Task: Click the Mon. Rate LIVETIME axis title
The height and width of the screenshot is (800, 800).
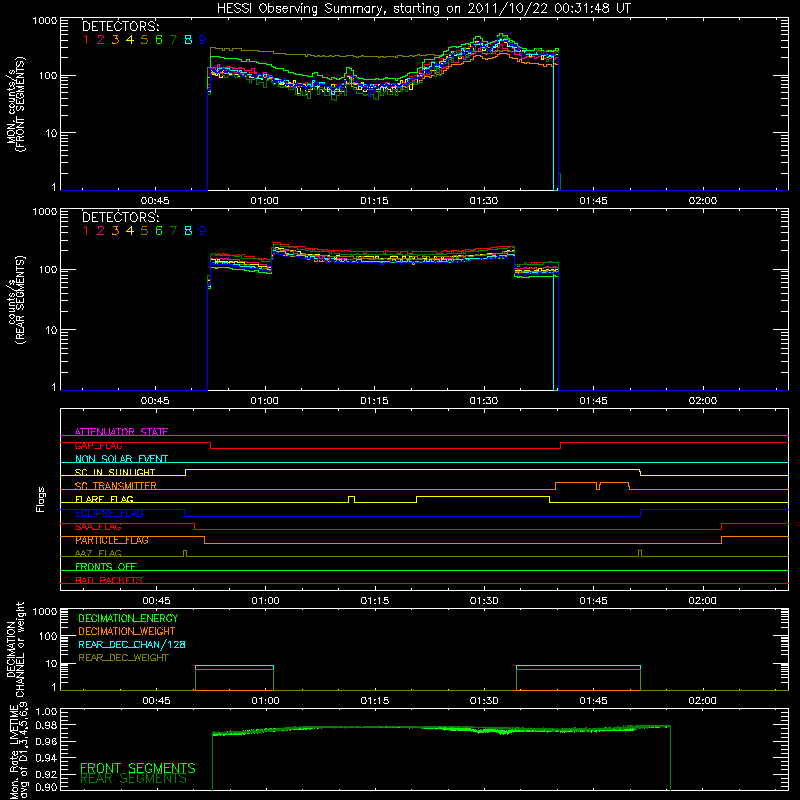Action: pos(17,751)
